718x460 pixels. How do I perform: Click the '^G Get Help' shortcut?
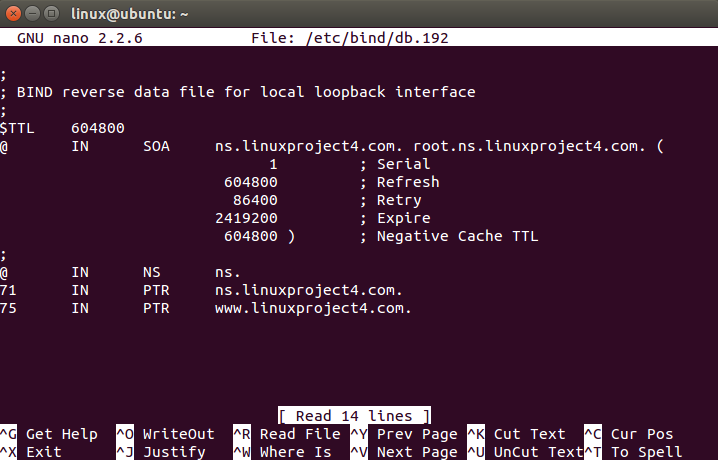[x=49, y=434]
